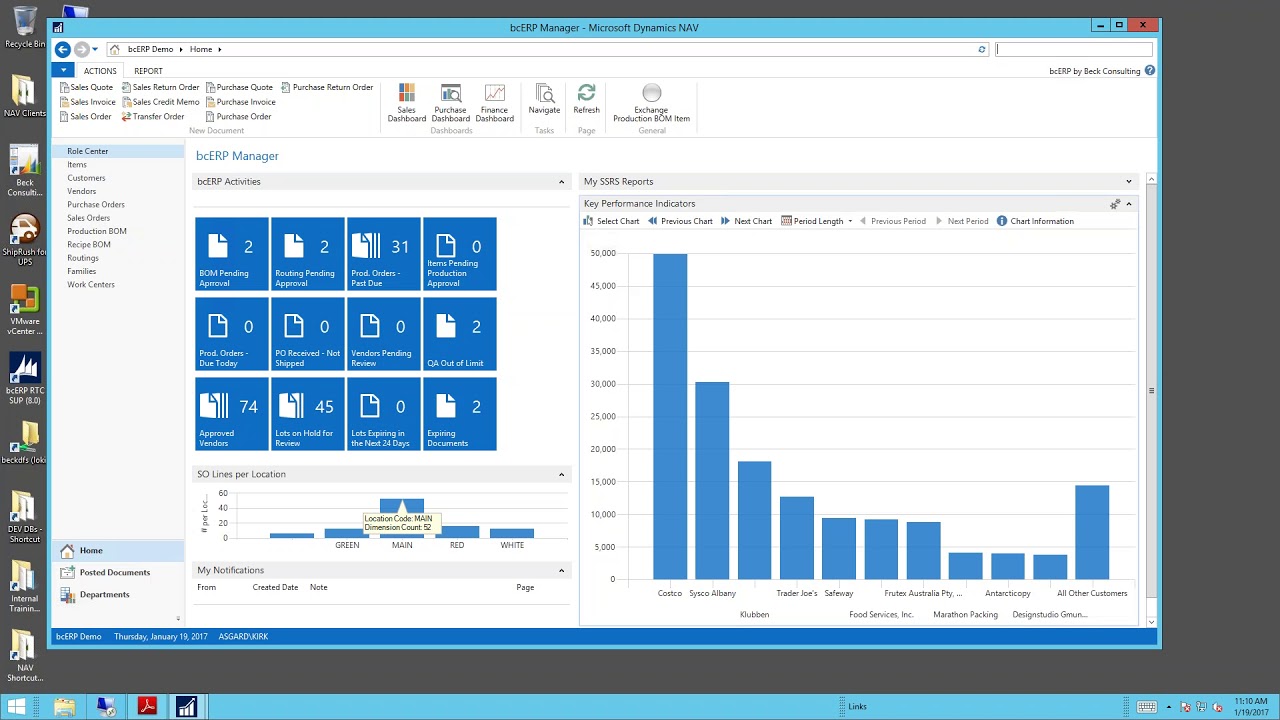This screenshot has width=1280, height=720.
Task: Click the search input field
Action: [x=1074, y=49]
